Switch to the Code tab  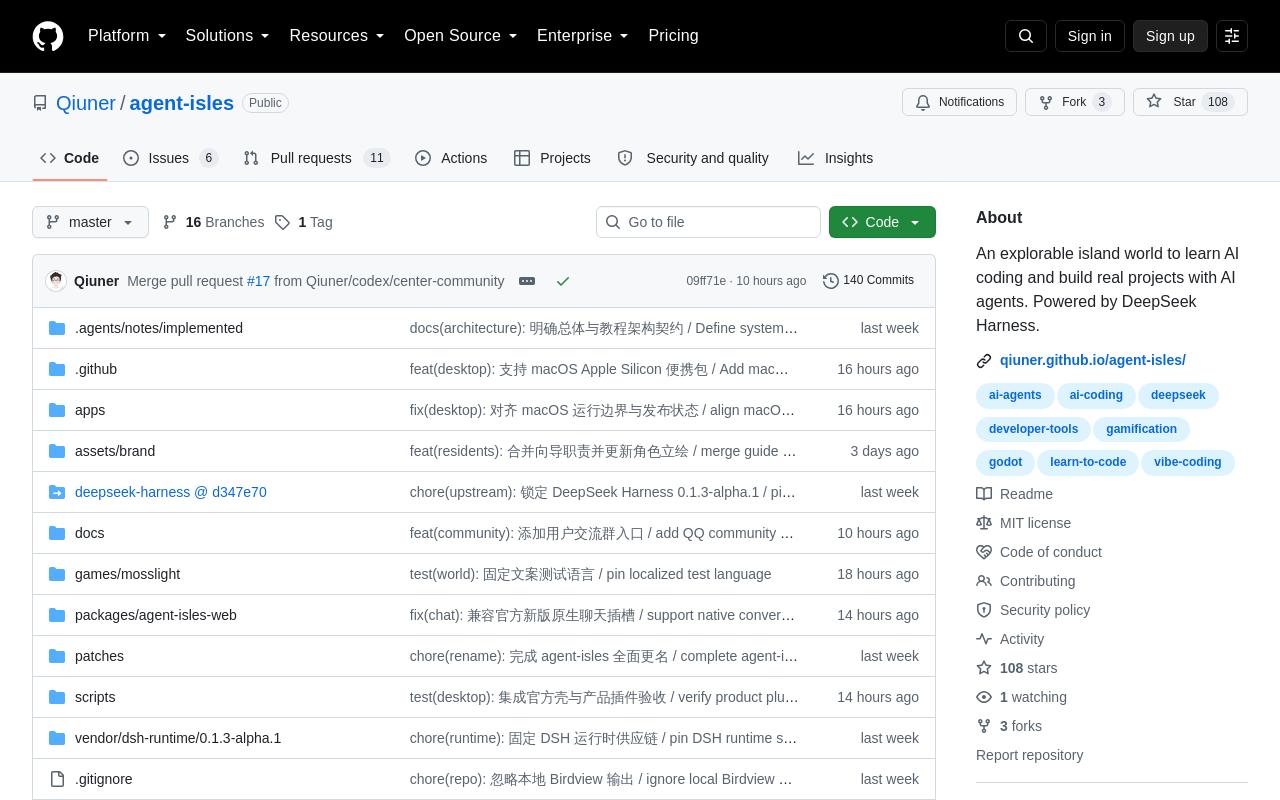69,158
